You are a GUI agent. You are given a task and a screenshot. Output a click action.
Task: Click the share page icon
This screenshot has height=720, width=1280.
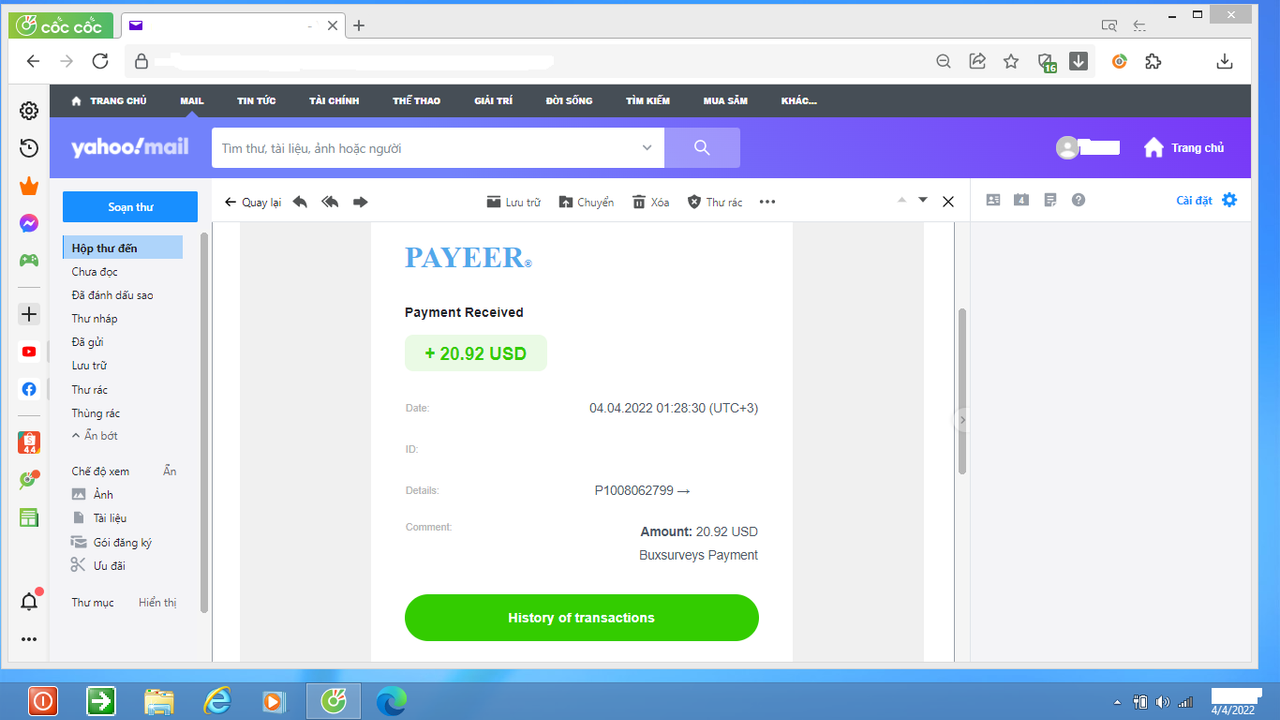click(x=978, y=61)
